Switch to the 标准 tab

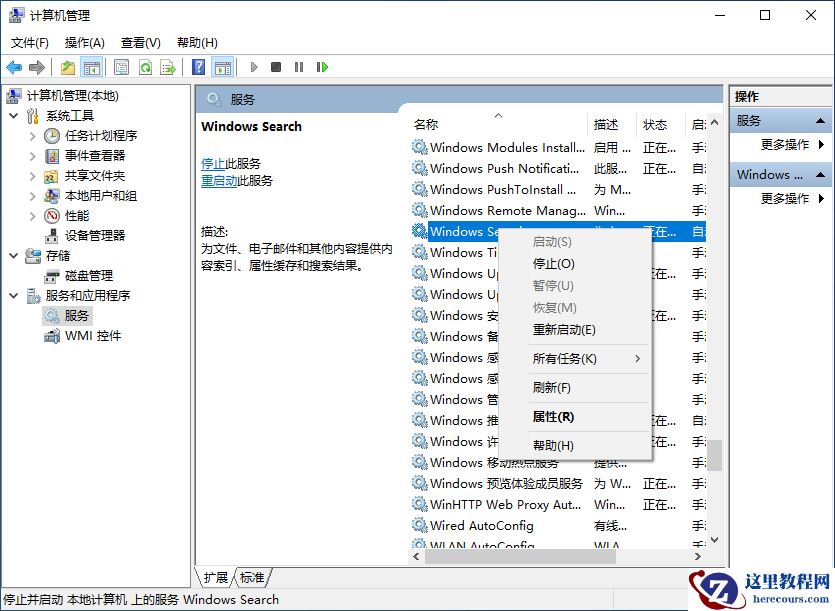pyautogui.click(x=250, y=577)
